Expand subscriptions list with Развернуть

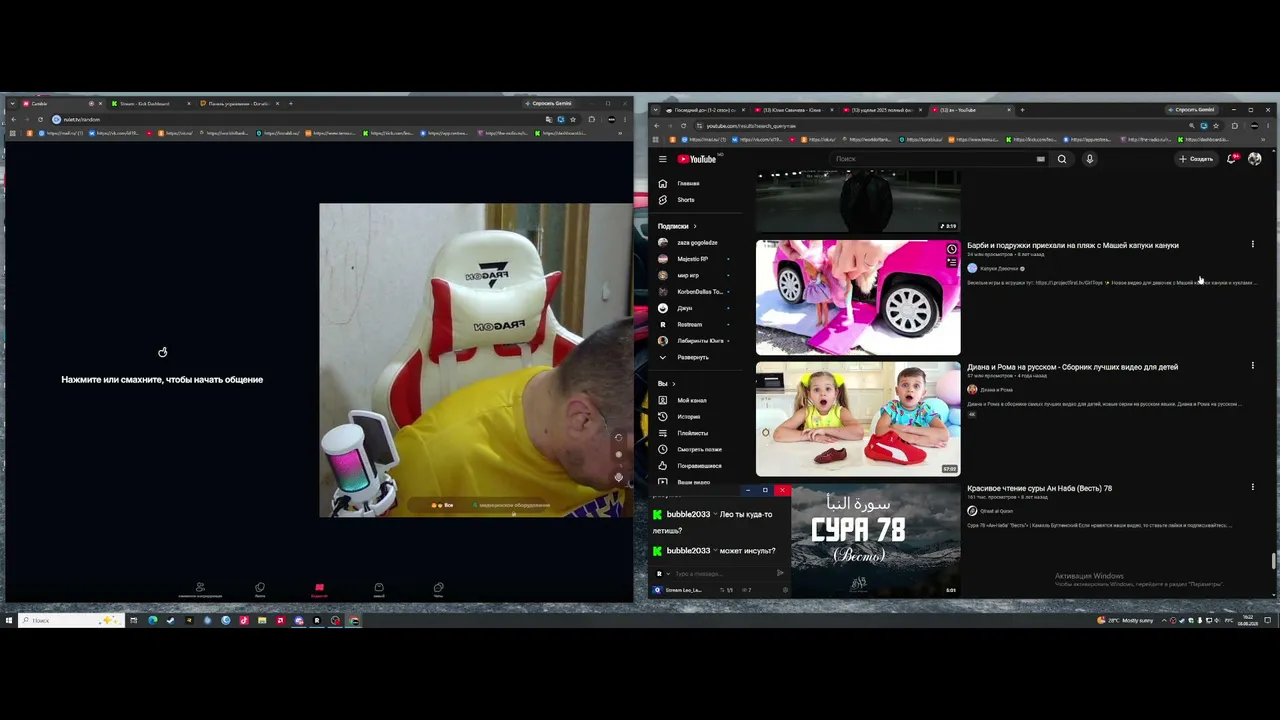pos(695,357)
